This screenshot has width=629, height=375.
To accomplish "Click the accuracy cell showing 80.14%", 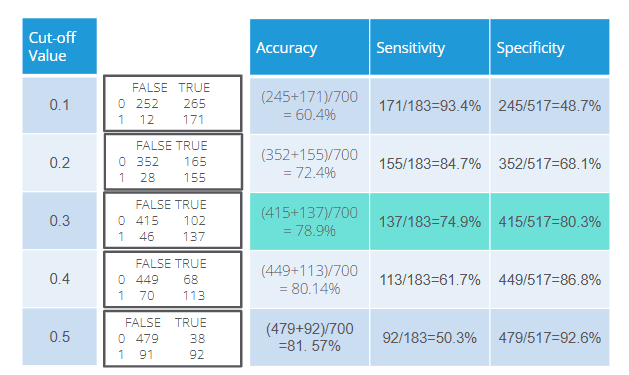I will pyautogui.click(x=309, y=280).
